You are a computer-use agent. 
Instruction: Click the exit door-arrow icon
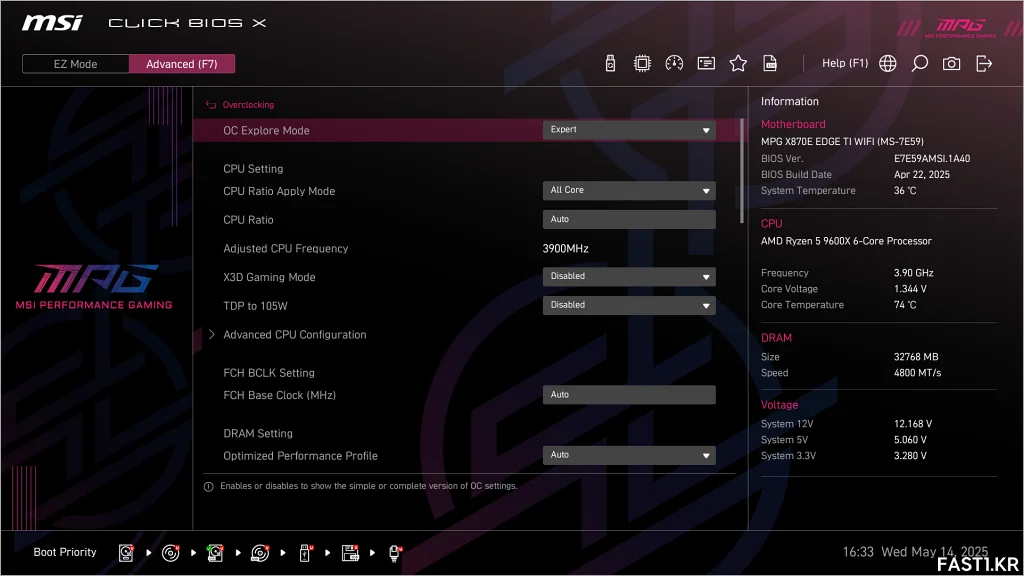pos(984,63)
